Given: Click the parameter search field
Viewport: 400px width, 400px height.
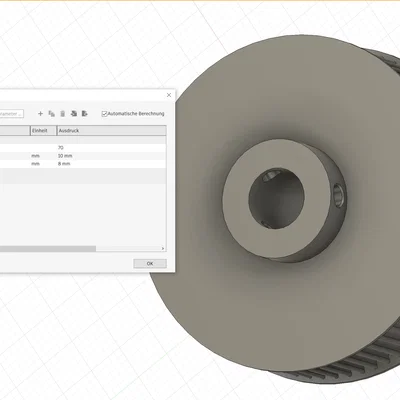Looking at the screenshot, I should [11, 114].
